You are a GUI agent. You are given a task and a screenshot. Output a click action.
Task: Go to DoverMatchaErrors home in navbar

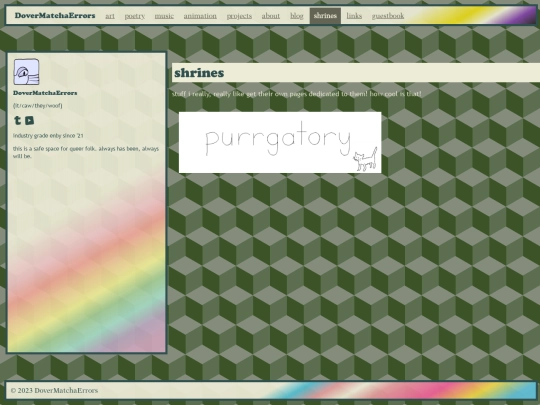[55, 15]
